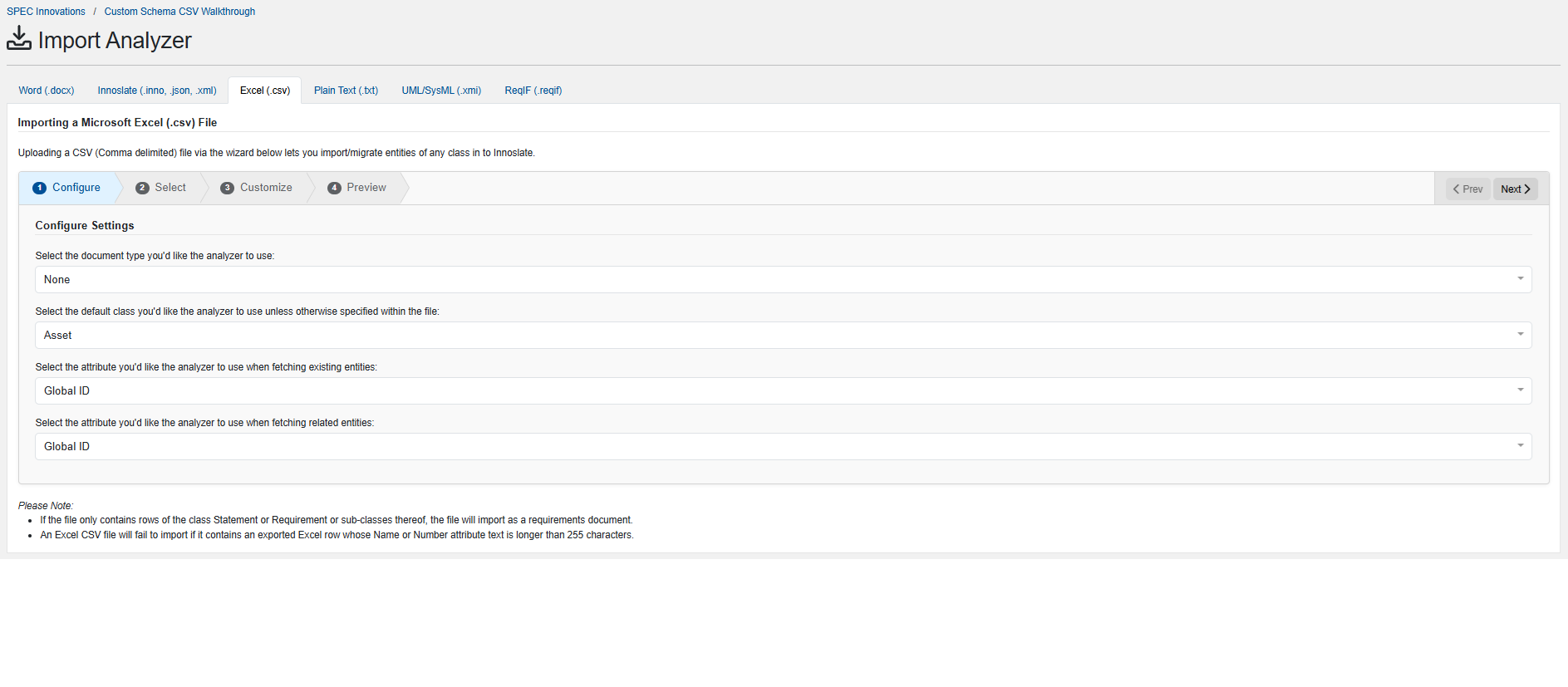This screenshot has height=687, width=1568.
Task: Open the existing entities attribute dropdown
Action: pyautogui.click(x=783, y=391)
